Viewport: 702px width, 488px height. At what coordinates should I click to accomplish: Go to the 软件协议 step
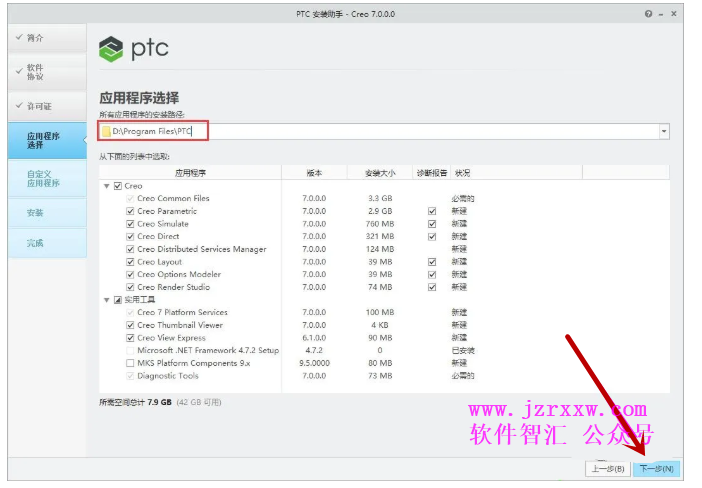(x=47, y=72)
